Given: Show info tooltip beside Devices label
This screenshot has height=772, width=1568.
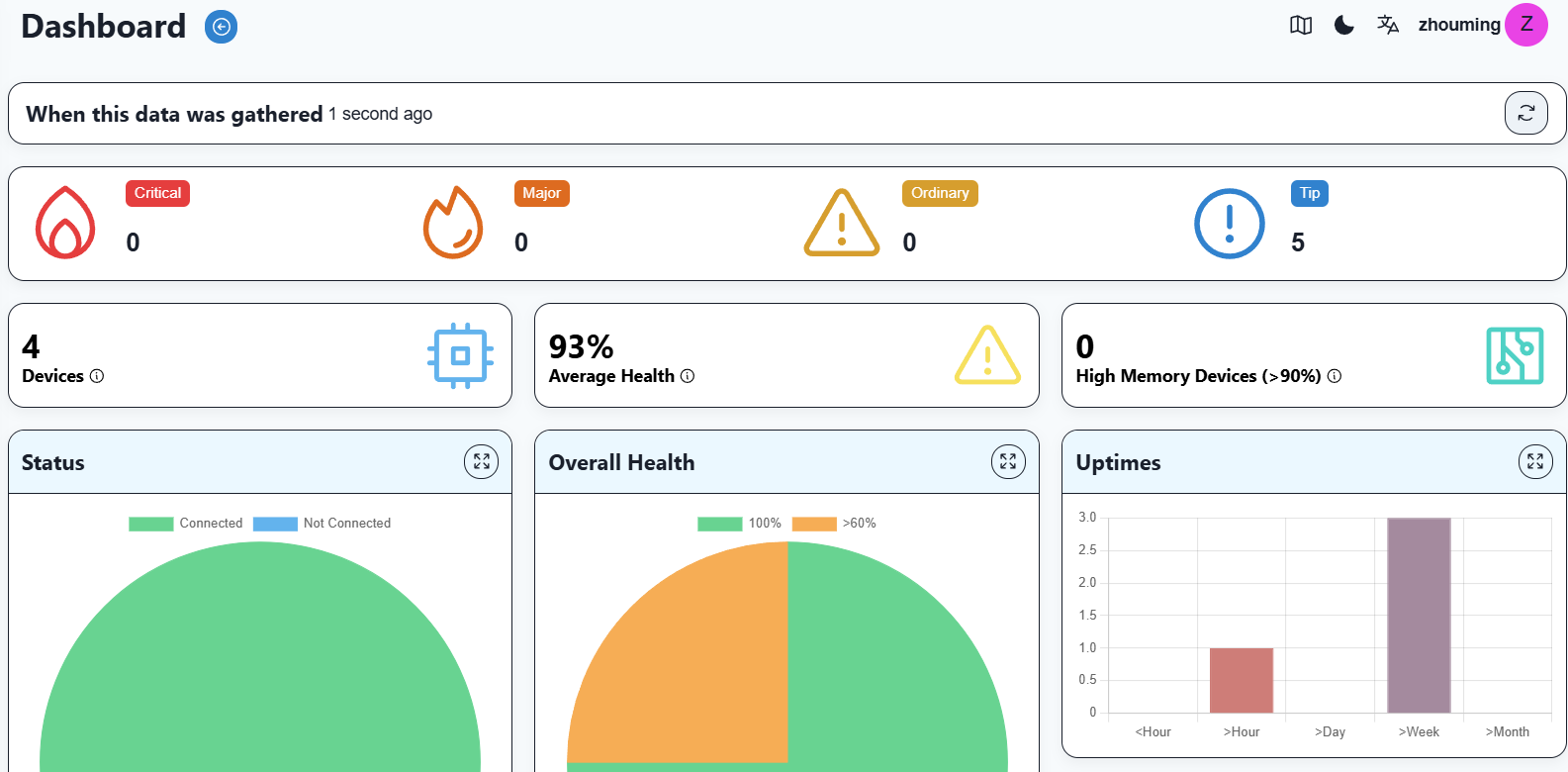Looking at the screenshot, I should 97,376.
